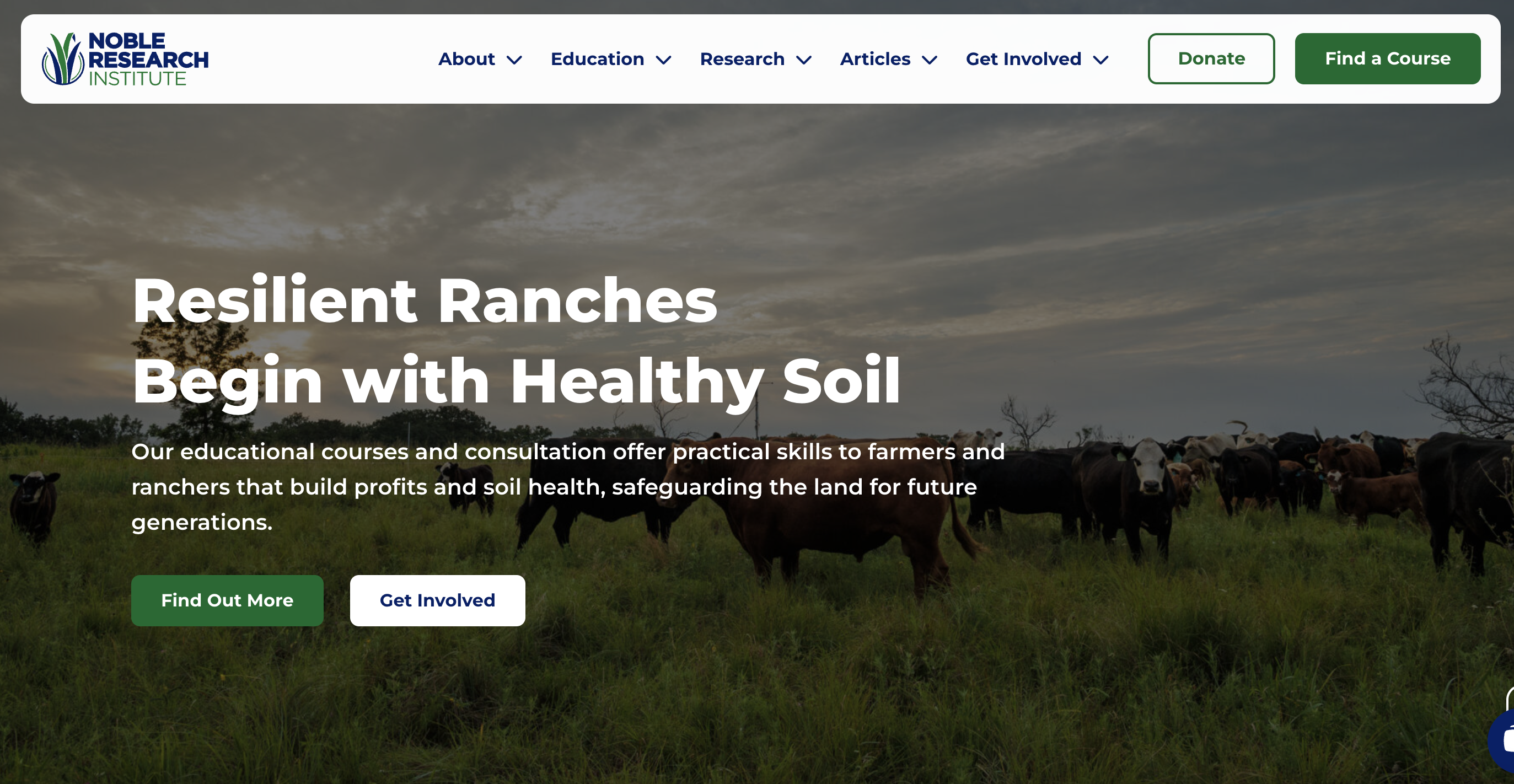
Task: Click the Donate button
Action: point(1211,59)
